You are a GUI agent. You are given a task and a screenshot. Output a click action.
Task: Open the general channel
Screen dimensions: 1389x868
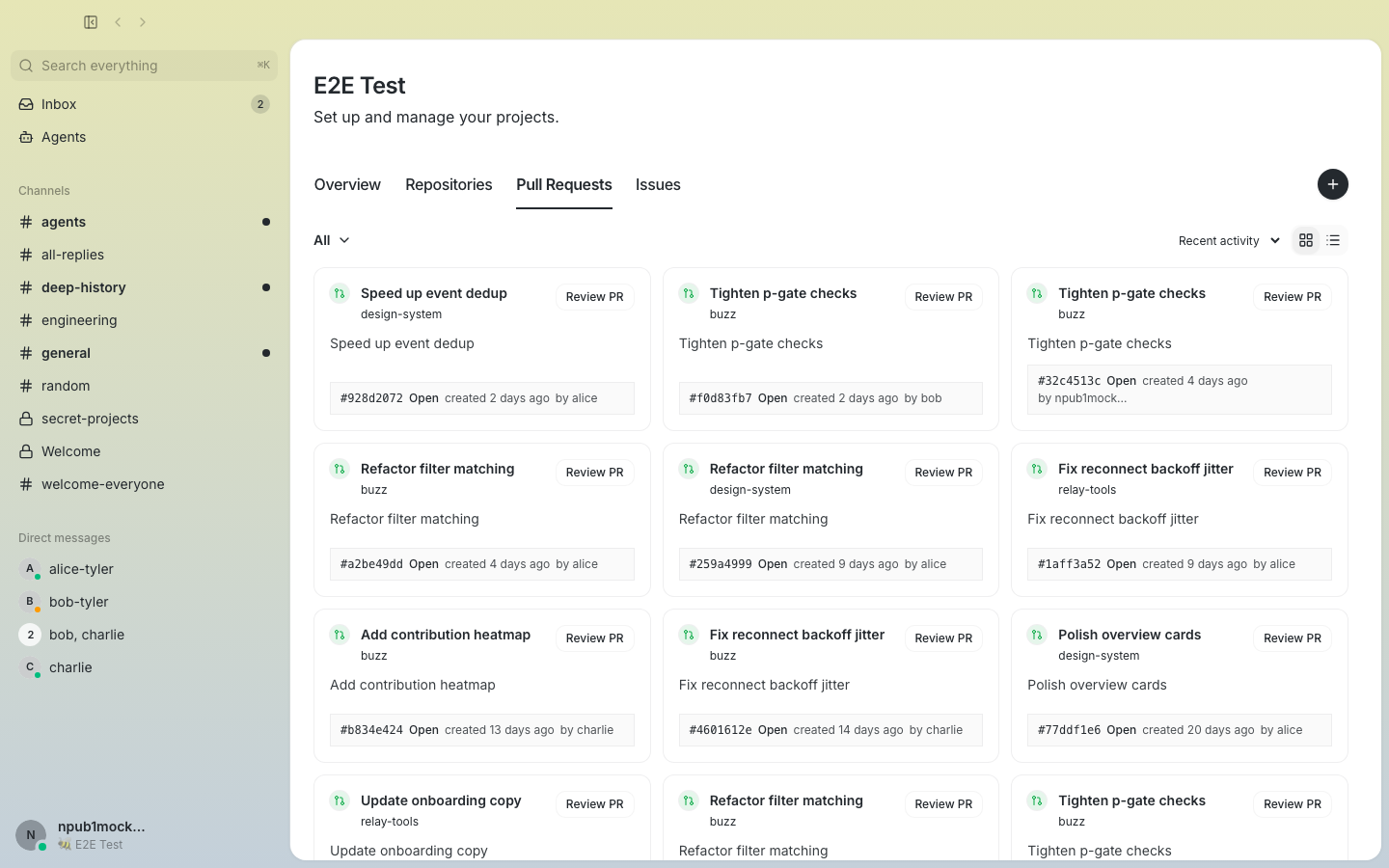pyautogui.click(x=144, y=353)
